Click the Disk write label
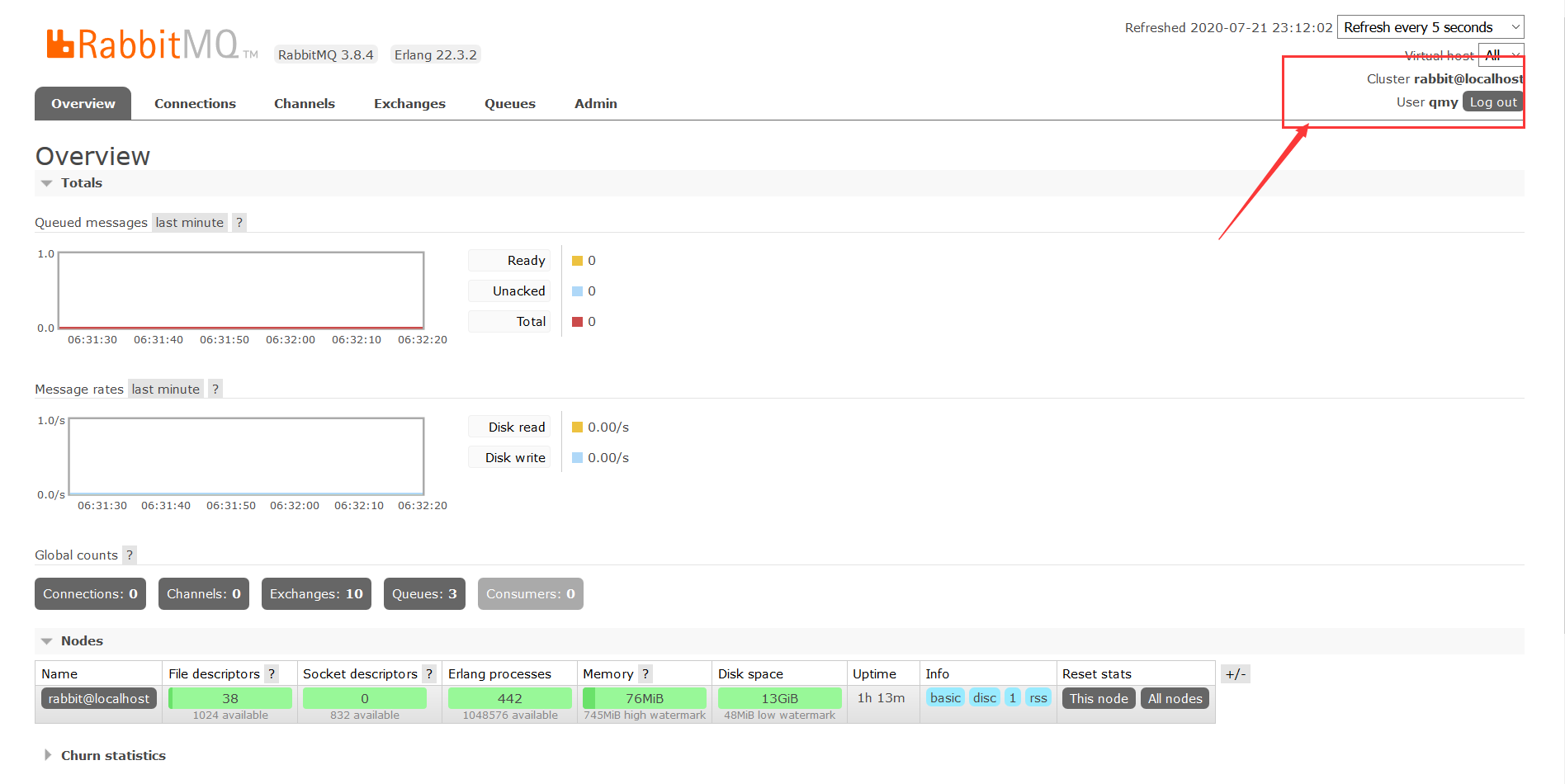The width and height of the screenshot is (1565, 784). [x=509, y=458]
